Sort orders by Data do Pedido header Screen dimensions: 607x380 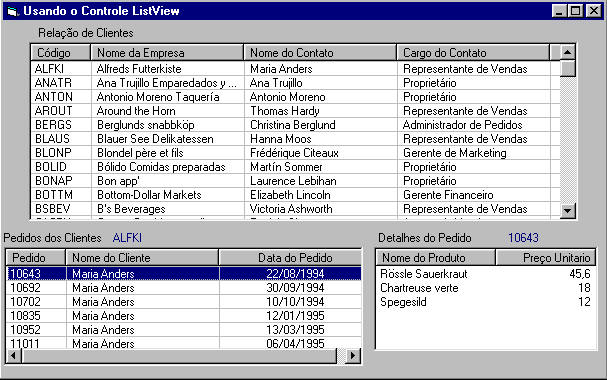[290, 258]
